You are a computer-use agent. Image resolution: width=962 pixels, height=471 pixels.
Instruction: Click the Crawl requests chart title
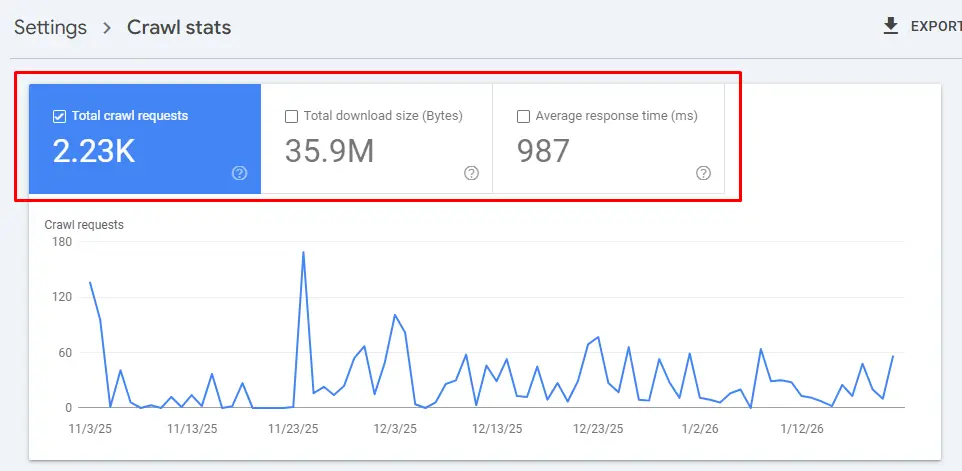coord(84,225)
